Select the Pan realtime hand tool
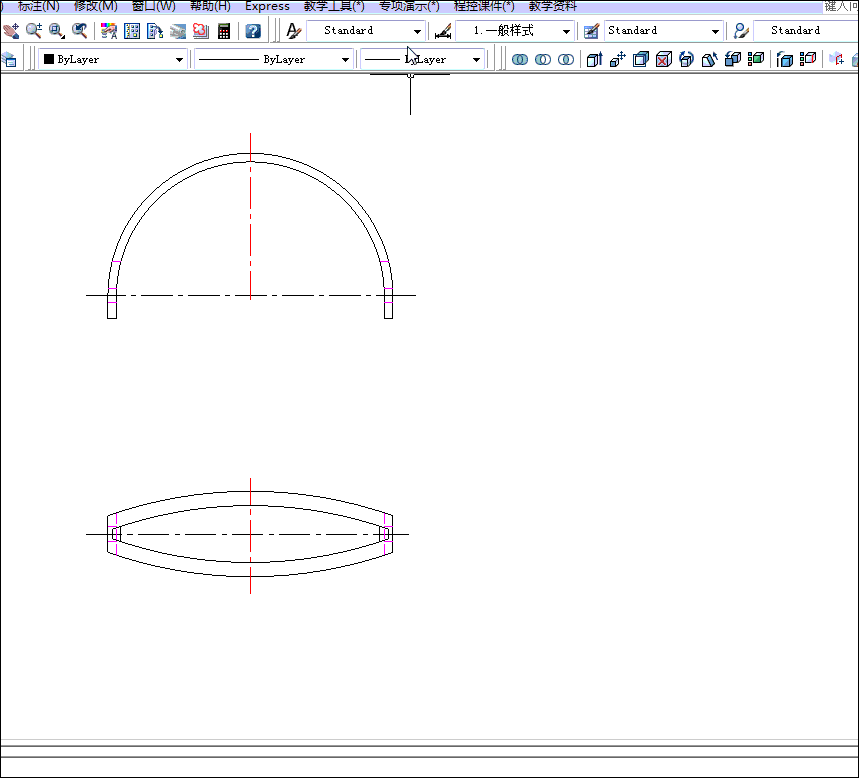The height and width of the screenshot is (778, 859). point(11,31)
